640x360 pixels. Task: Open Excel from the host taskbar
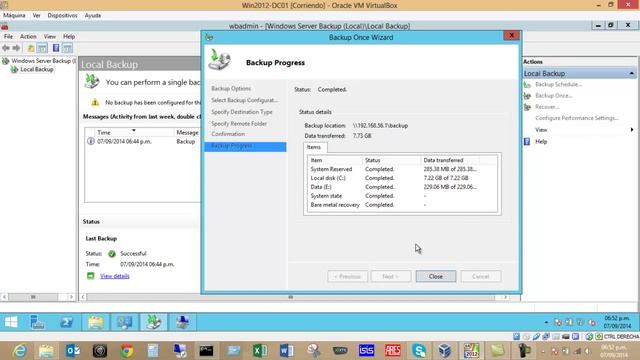pos(260,351)
